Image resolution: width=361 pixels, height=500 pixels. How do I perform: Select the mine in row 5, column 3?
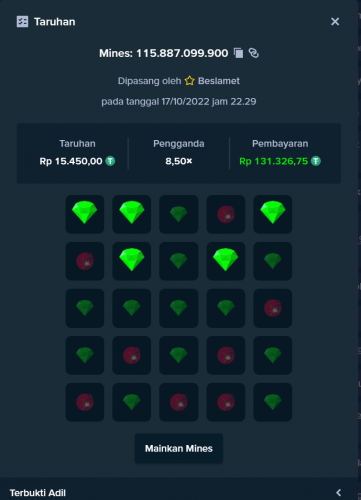(179, 402)
